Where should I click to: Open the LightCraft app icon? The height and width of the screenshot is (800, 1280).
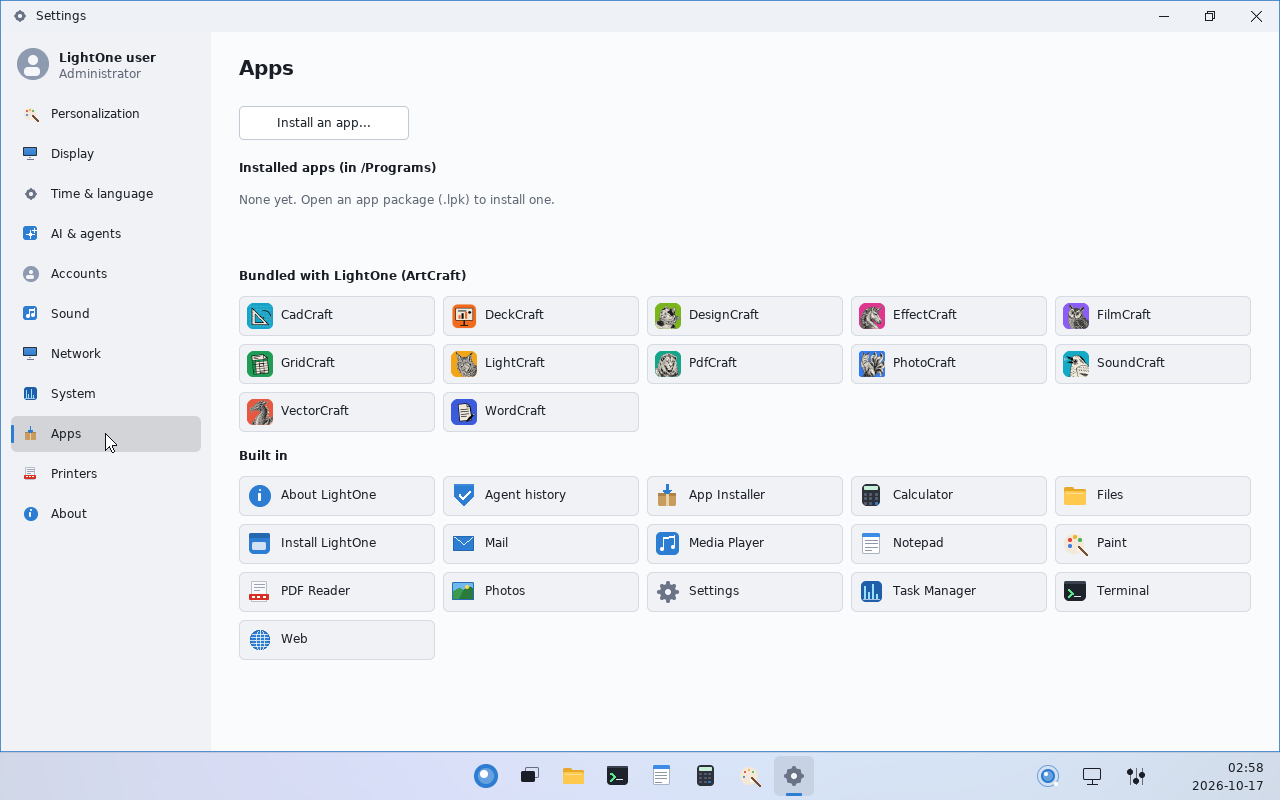464,364
